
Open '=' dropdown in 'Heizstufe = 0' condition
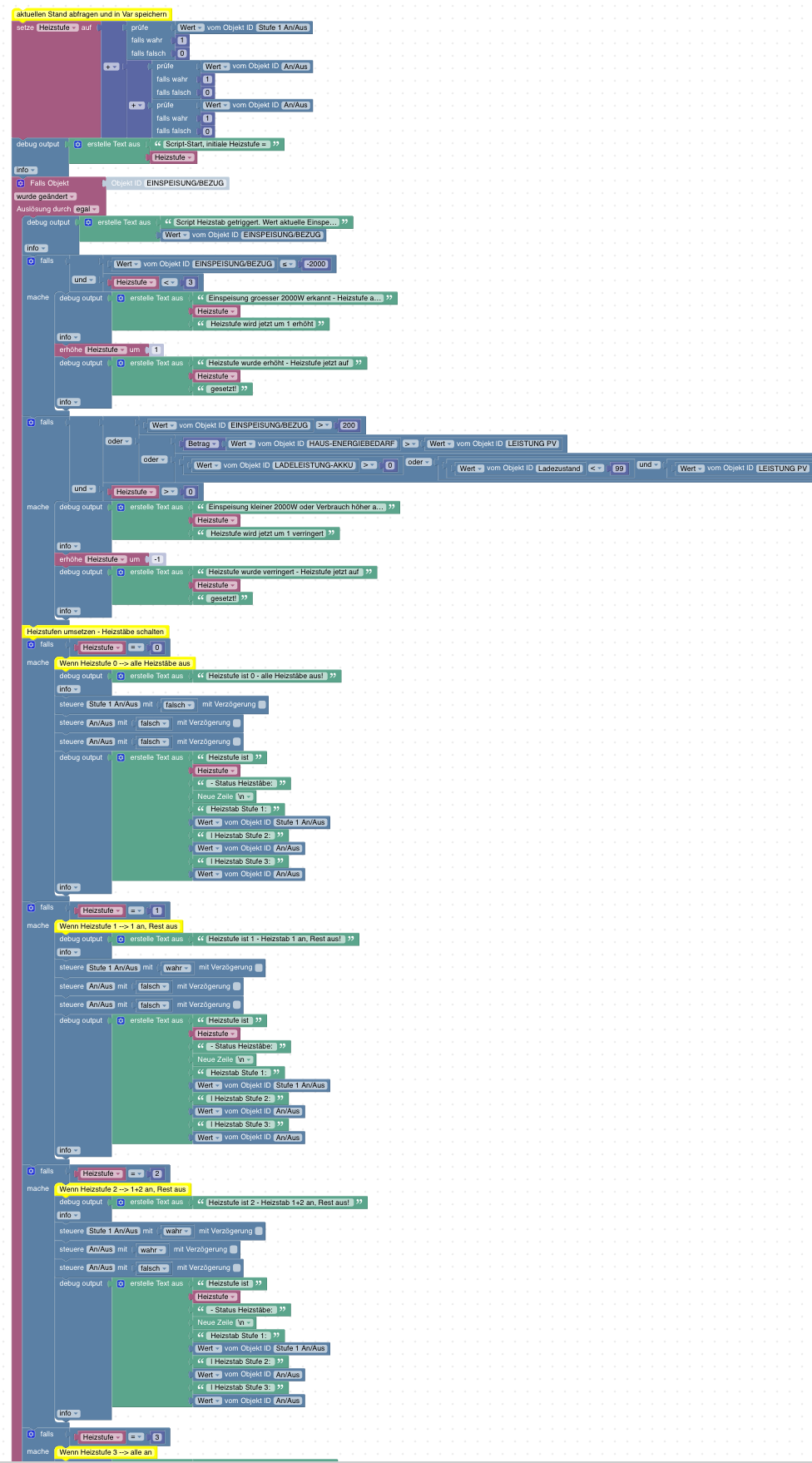136,647
